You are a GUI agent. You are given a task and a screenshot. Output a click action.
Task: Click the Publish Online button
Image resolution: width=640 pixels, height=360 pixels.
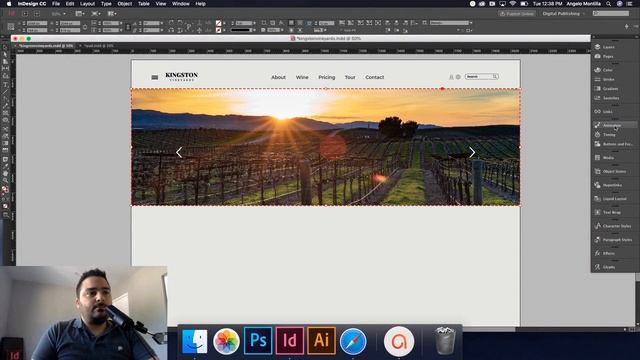pyautogui.click(x=517, y=13)
